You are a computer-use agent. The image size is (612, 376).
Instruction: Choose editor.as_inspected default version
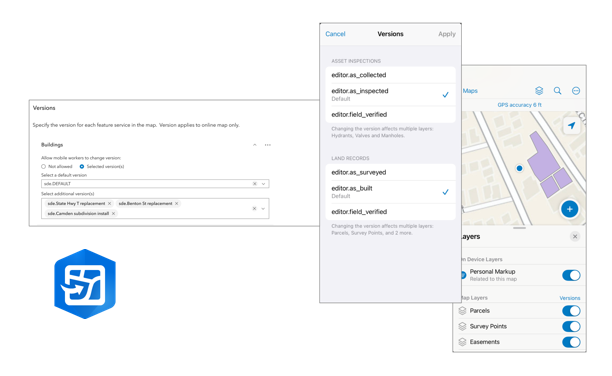[x=390, y=94]
